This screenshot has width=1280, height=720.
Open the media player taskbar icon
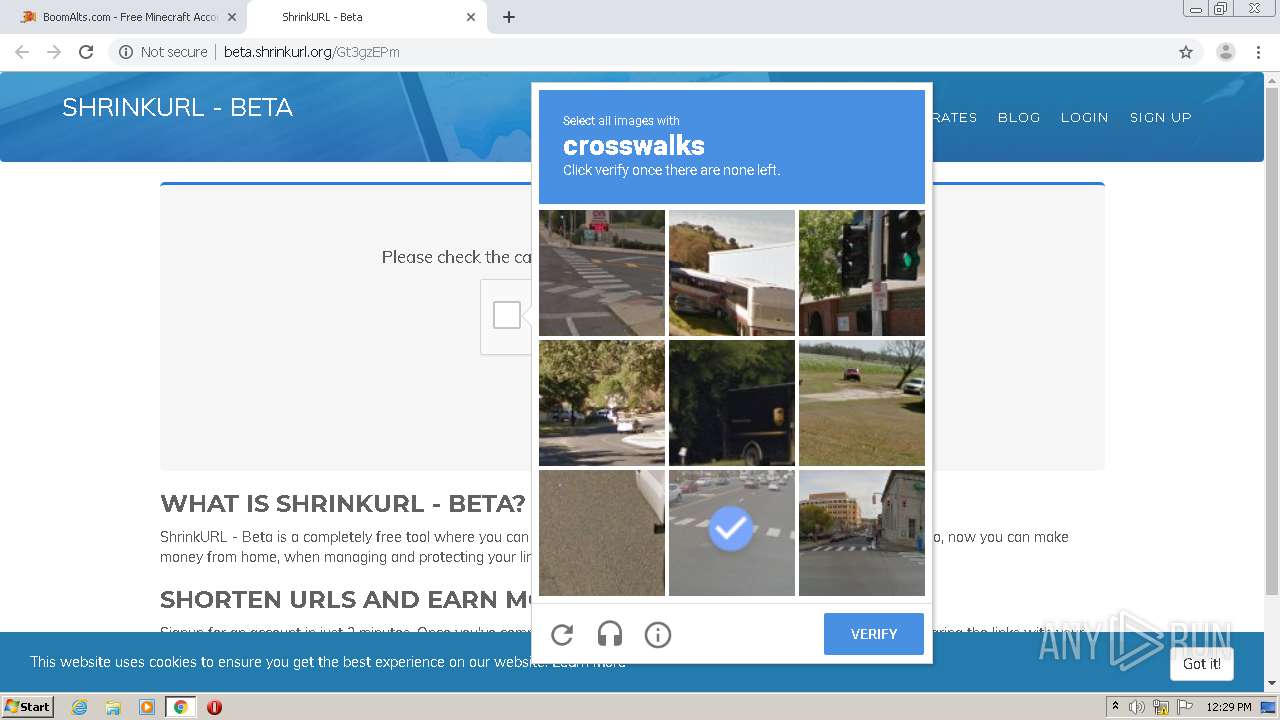[x=147, y=707]
